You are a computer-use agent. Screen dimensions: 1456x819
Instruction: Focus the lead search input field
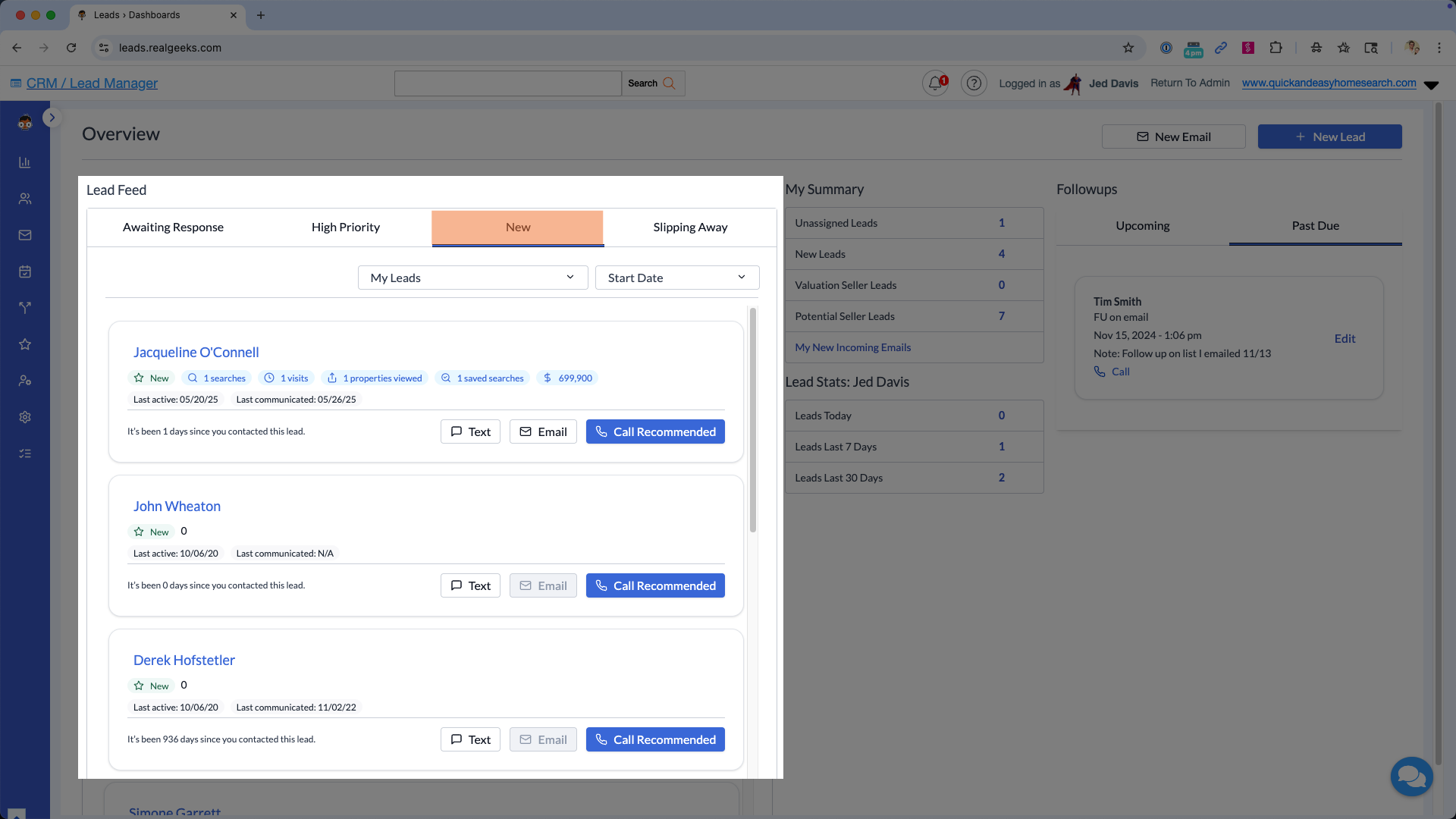[x=507, y=83]
